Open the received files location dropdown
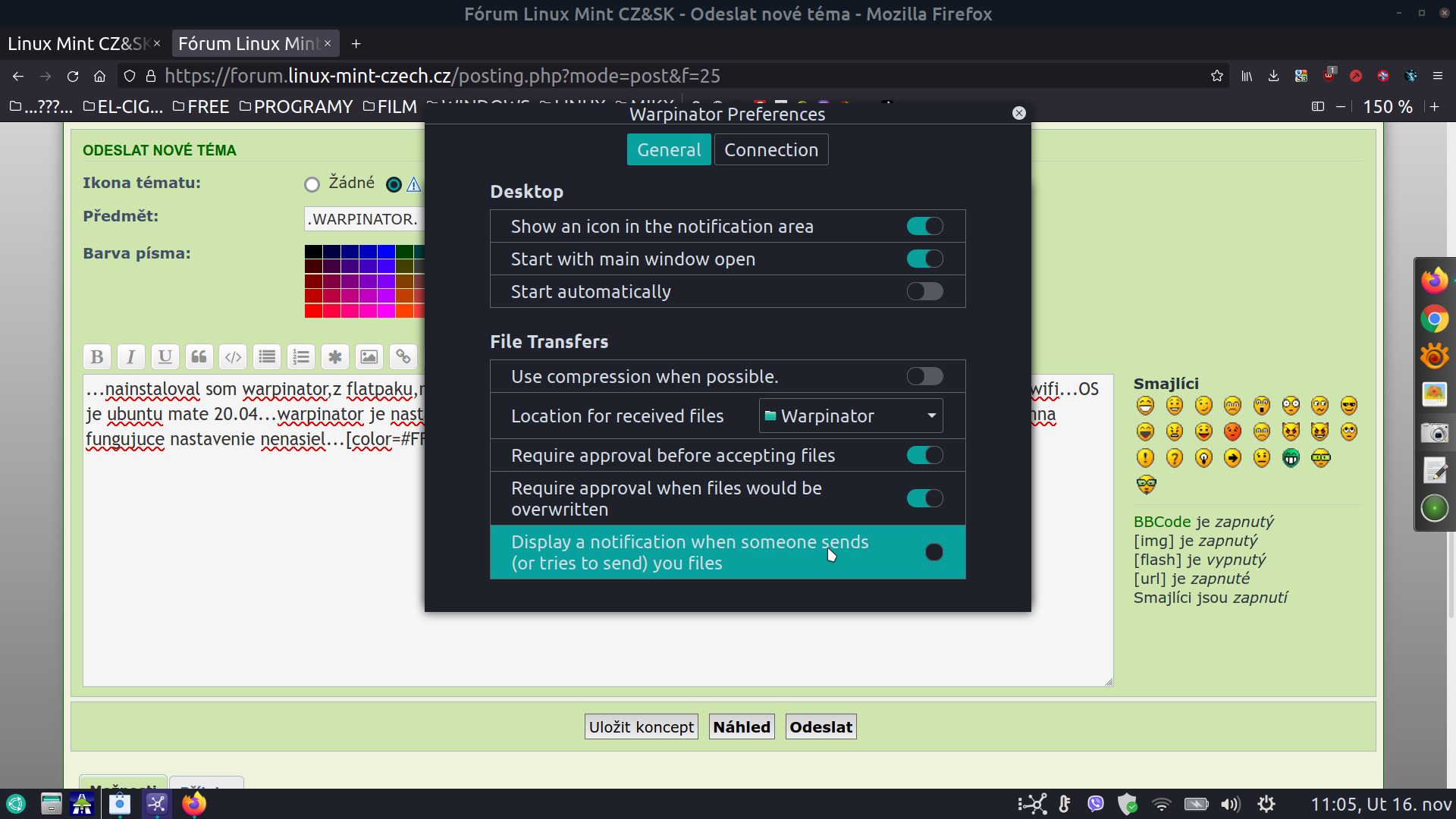 pos(851,416)
